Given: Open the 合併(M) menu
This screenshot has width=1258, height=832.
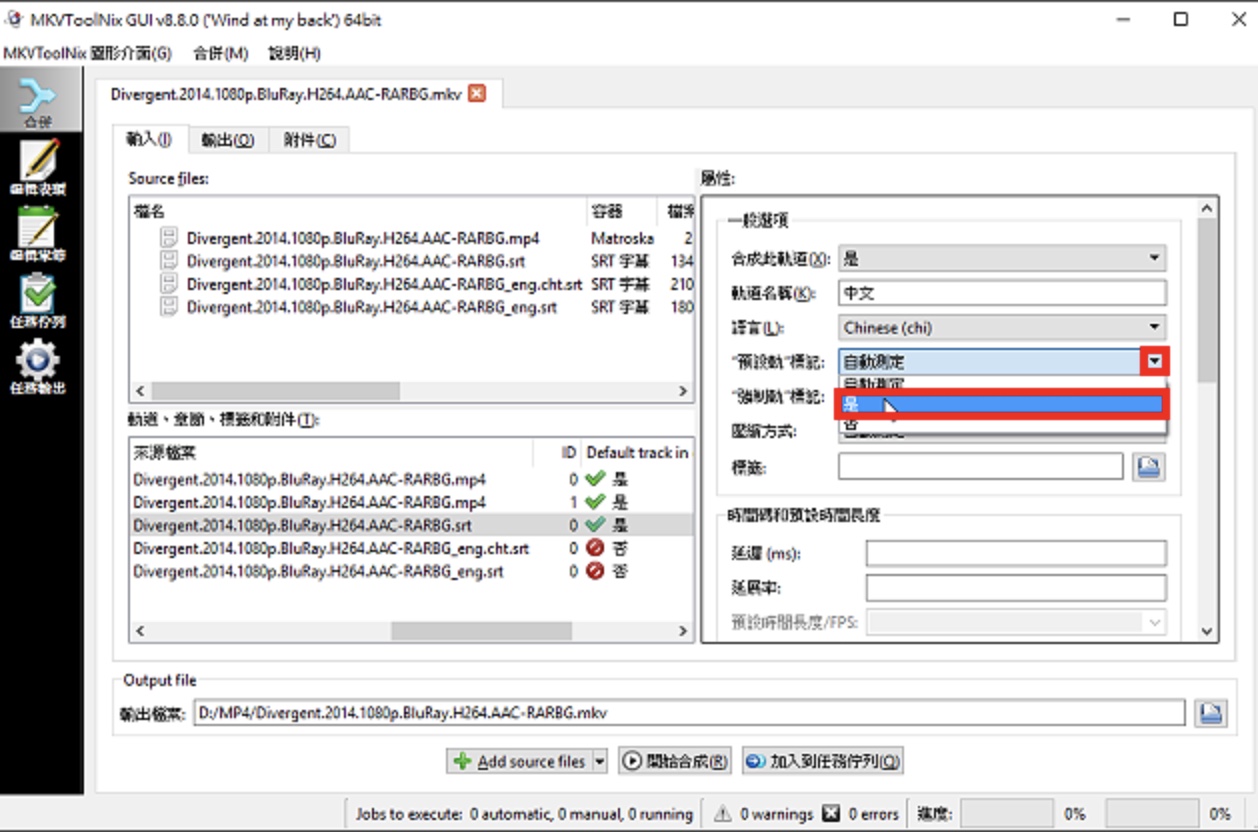Looking at the screenshot, I should (220, 53).
